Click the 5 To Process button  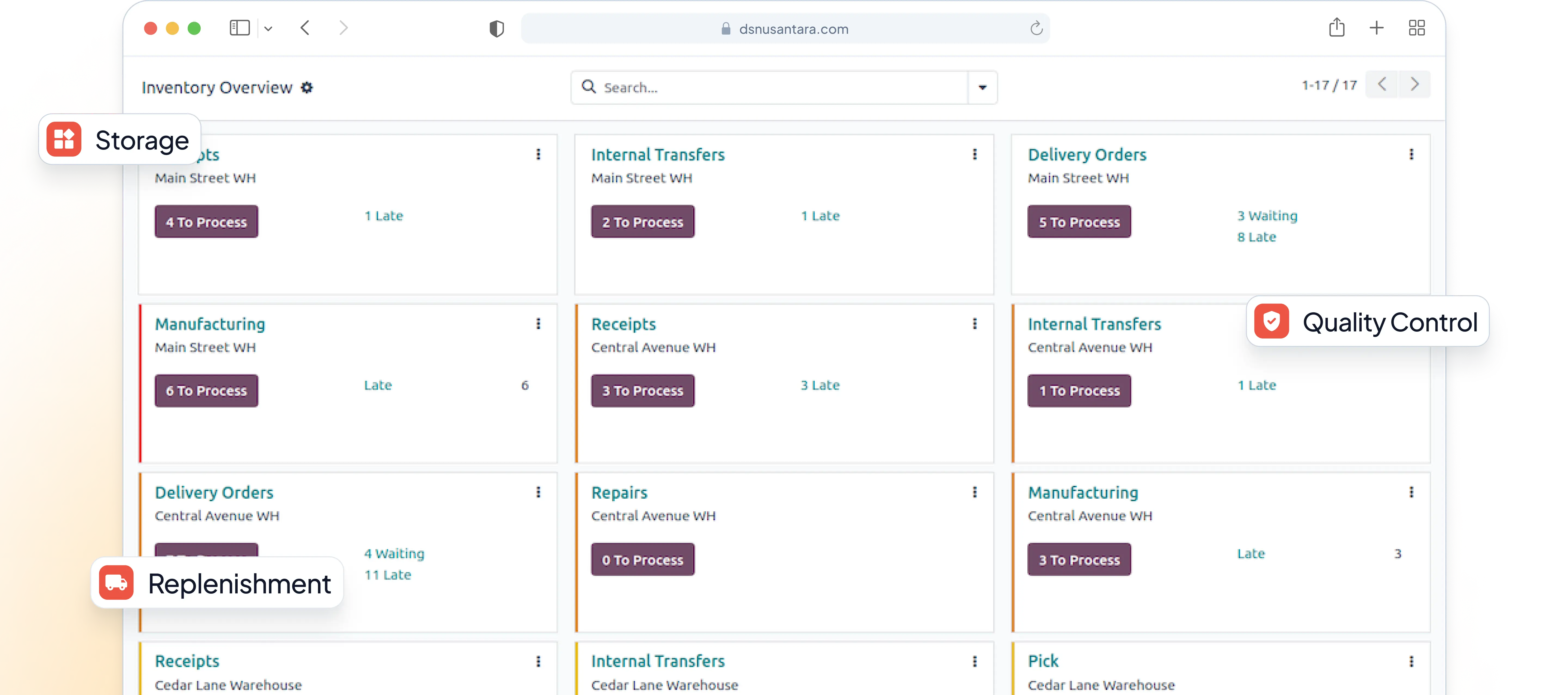[1079, 222]
